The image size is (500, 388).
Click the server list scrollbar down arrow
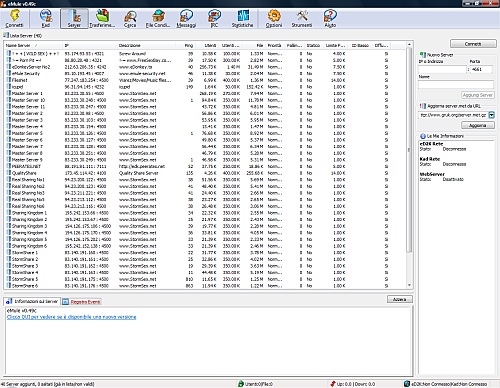(409, 286)
